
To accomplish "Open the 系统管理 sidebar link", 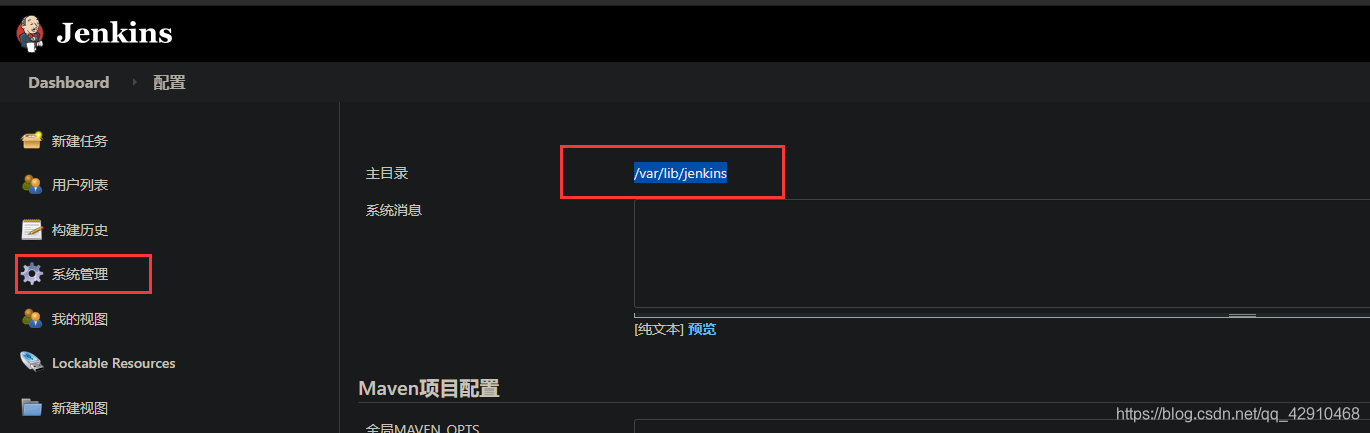I will (x=80, y=274).
